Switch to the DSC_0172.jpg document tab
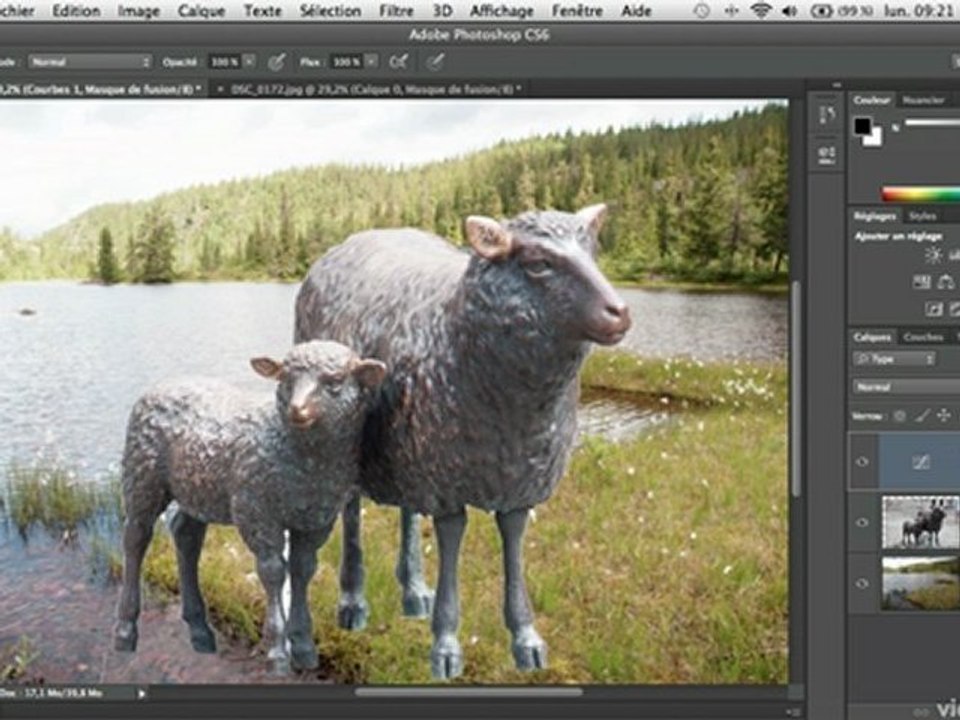The width and height of the screenshot is (960, 720). pyautogui.click(x=375, y=89)
